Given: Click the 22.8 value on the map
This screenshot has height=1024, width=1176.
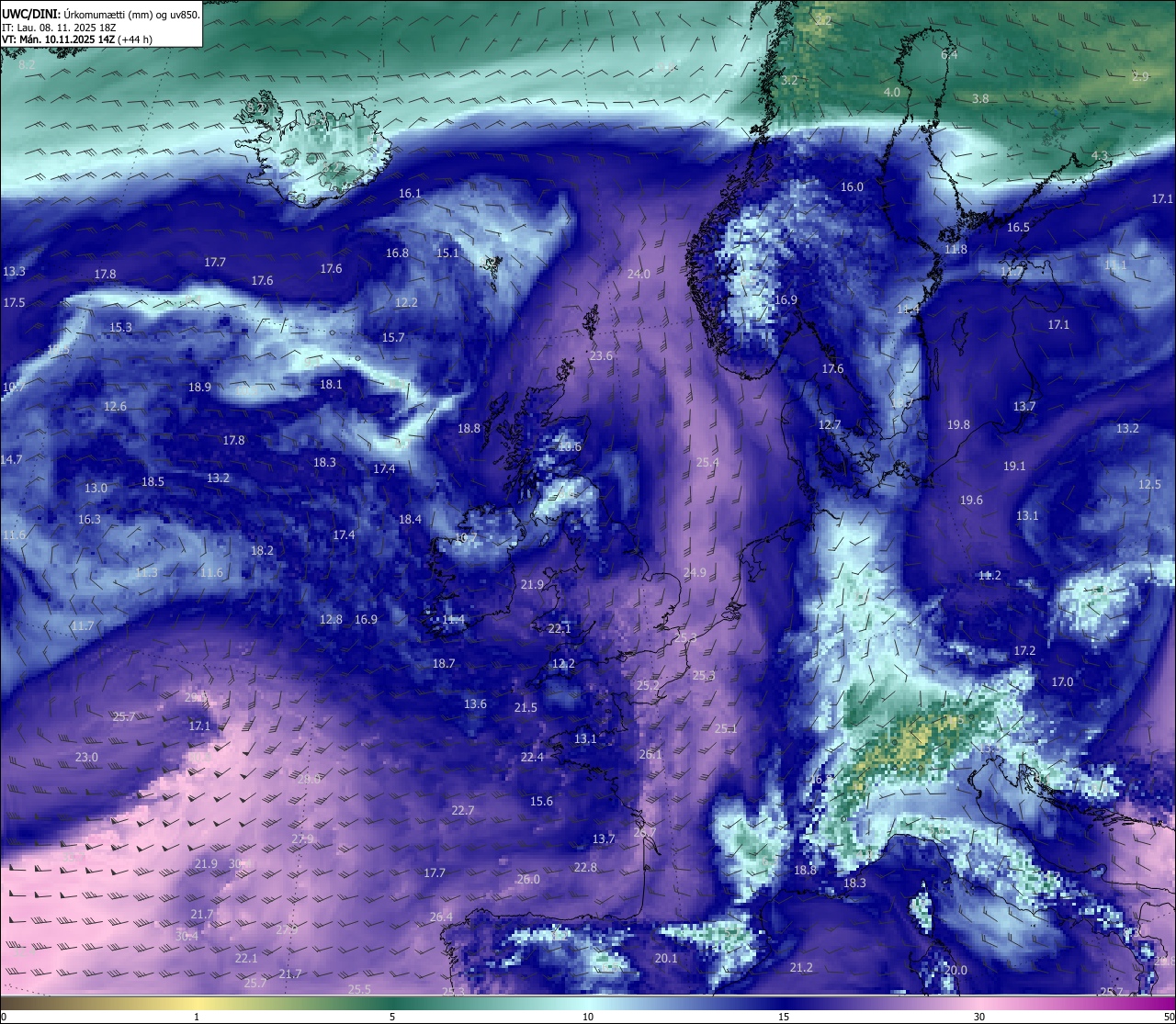Looking at the screenshot, I should pos(585,867).
